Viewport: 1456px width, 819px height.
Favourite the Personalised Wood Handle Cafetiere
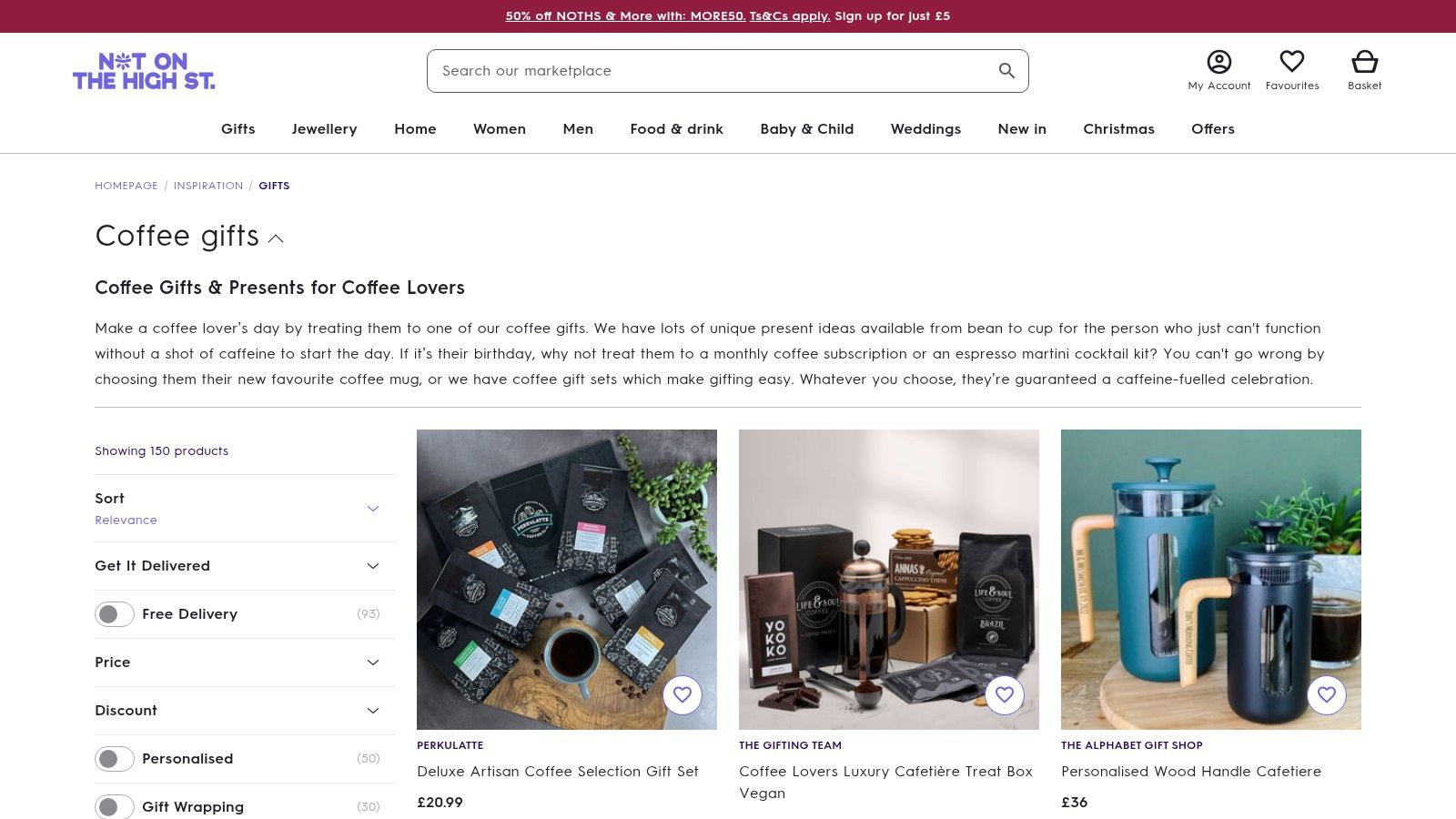pyautogui.click(x=1327, y=695)
